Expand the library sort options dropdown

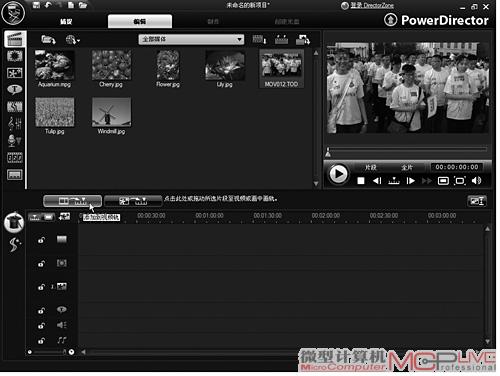(x=259, y=40)
